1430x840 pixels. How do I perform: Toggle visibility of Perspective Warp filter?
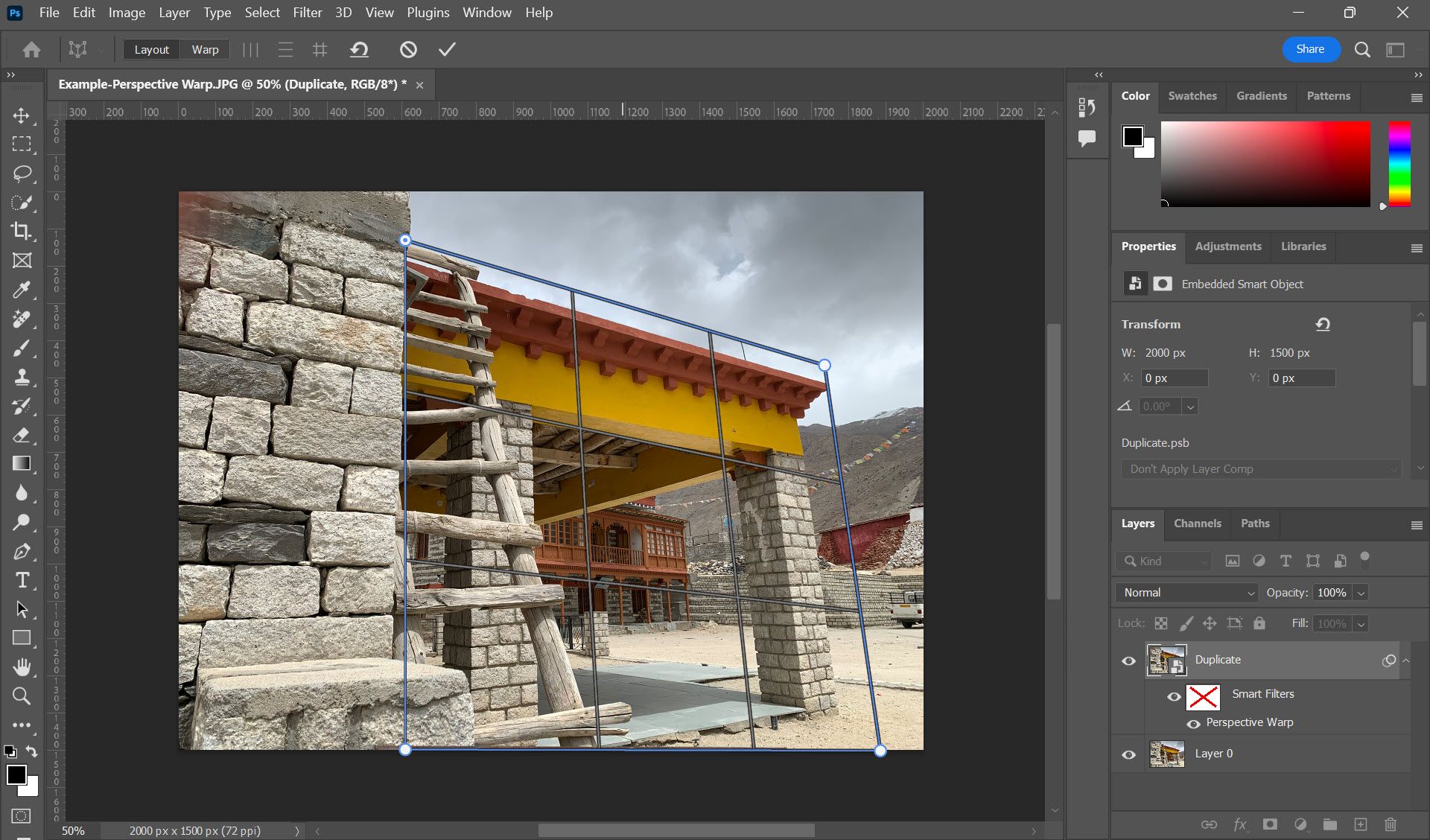[x=1193, y=724]
